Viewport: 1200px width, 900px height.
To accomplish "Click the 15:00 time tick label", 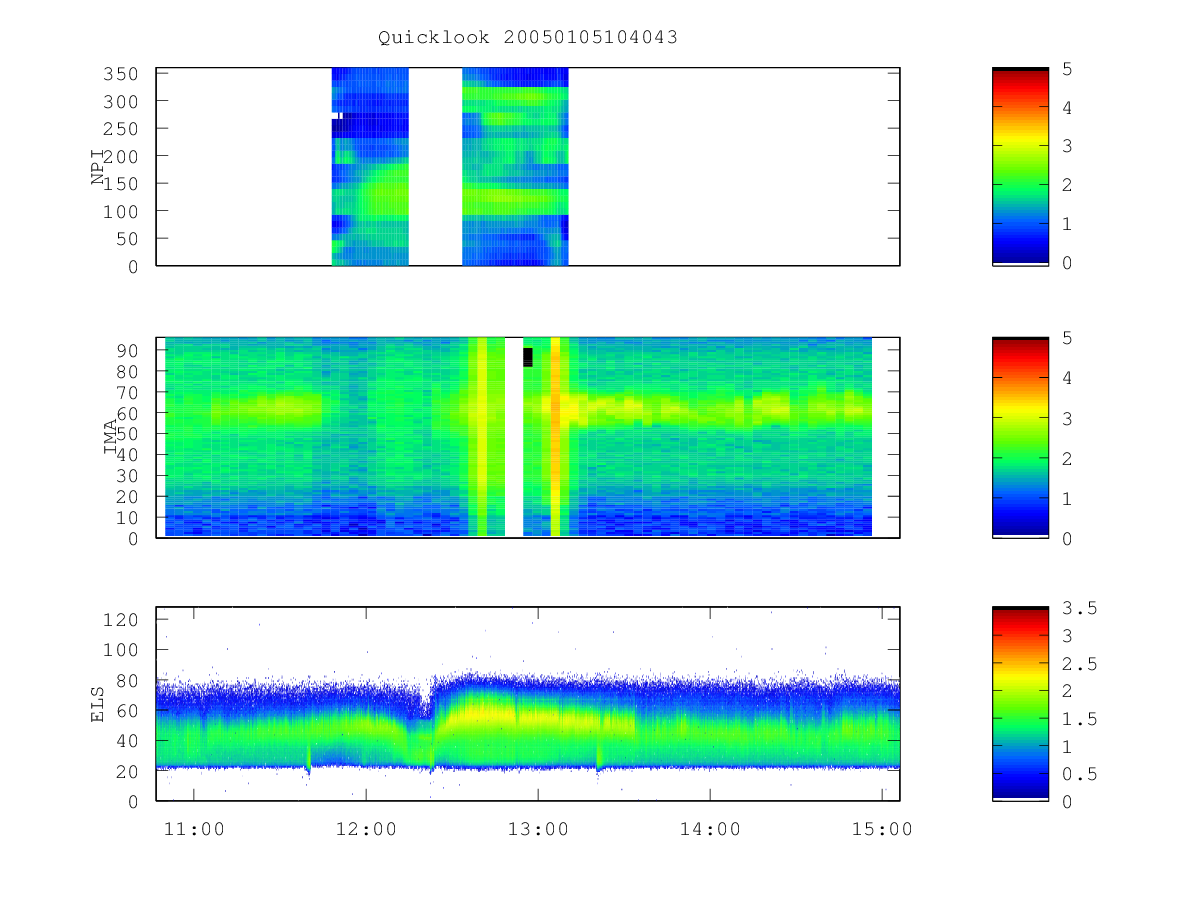I will tap(882, 829).
